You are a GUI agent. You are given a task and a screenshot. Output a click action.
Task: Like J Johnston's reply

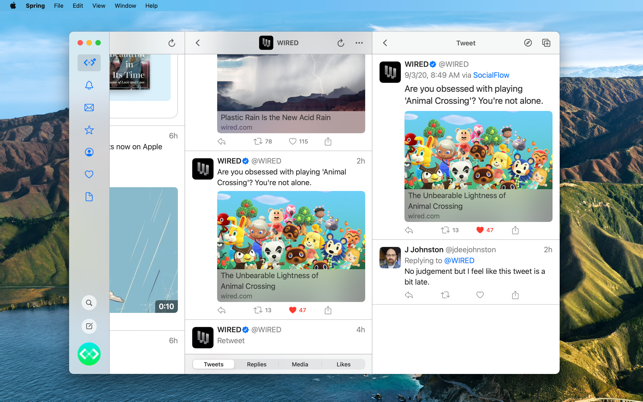(x=480, y=295)
